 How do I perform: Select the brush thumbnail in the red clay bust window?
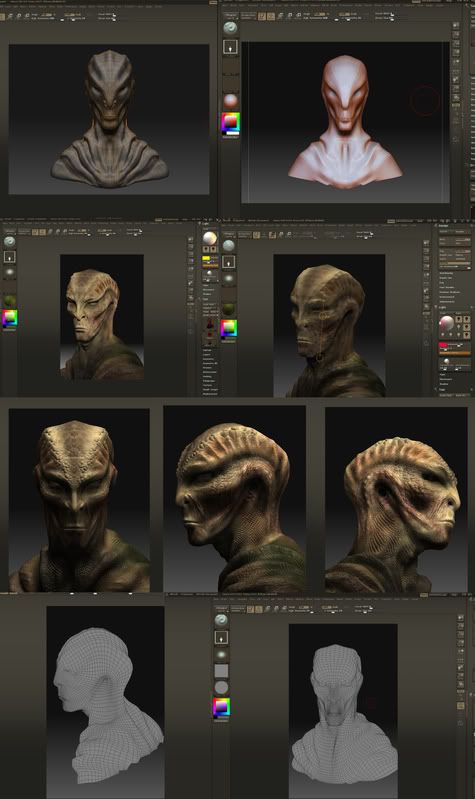point(230,28)
